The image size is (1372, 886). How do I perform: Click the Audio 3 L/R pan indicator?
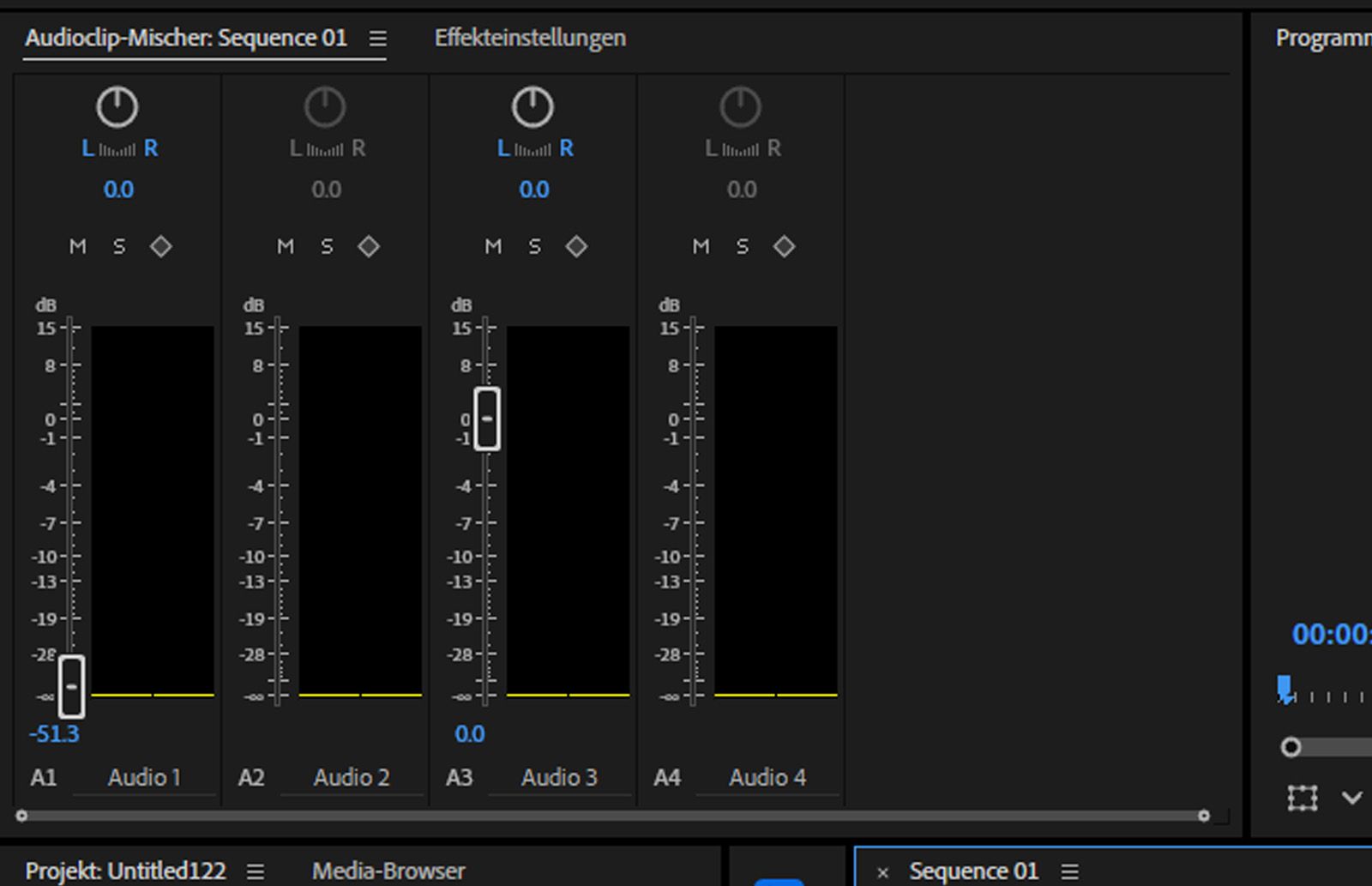[x=535, y=148]
